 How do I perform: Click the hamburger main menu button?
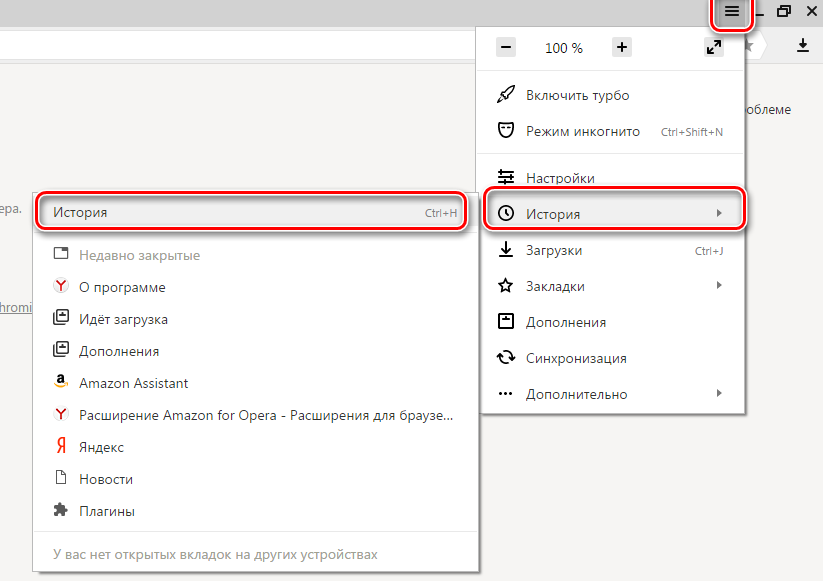pyautogui.click(x=732, y=12)
